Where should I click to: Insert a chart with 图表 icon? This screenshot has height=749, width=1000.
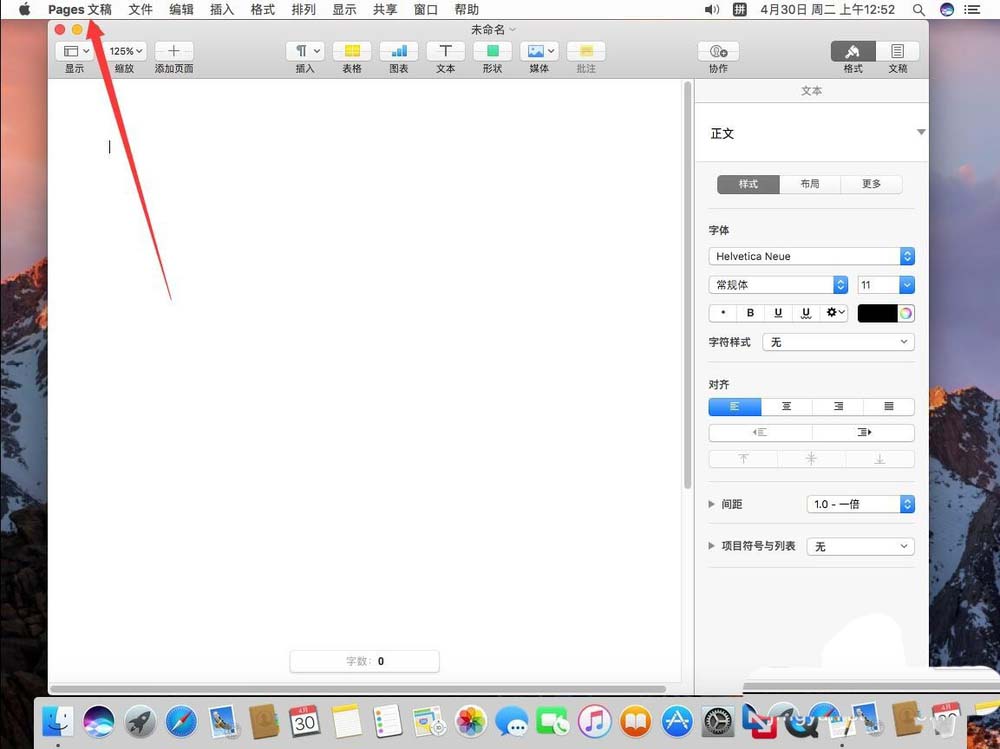click(x=399, y=51)
